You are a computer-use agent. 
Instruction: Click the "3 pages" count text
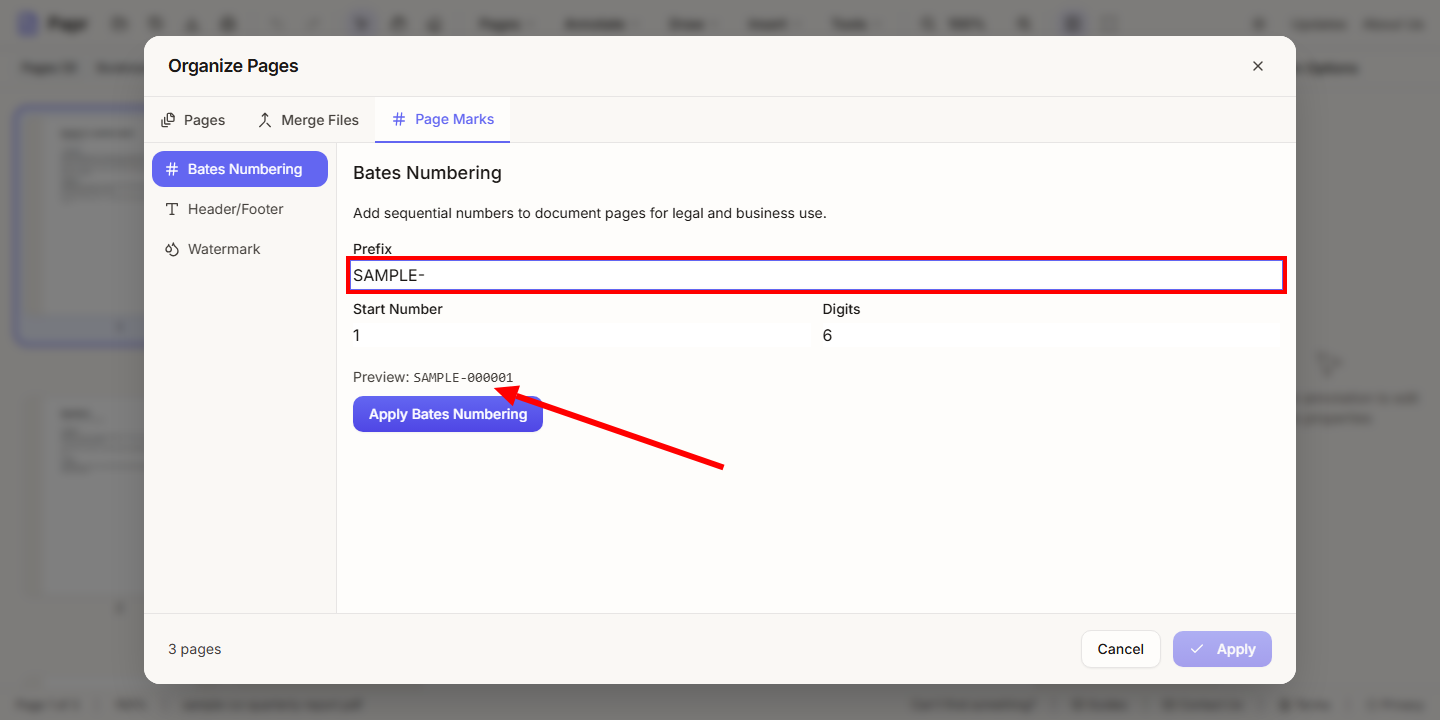tap(195, 649)
